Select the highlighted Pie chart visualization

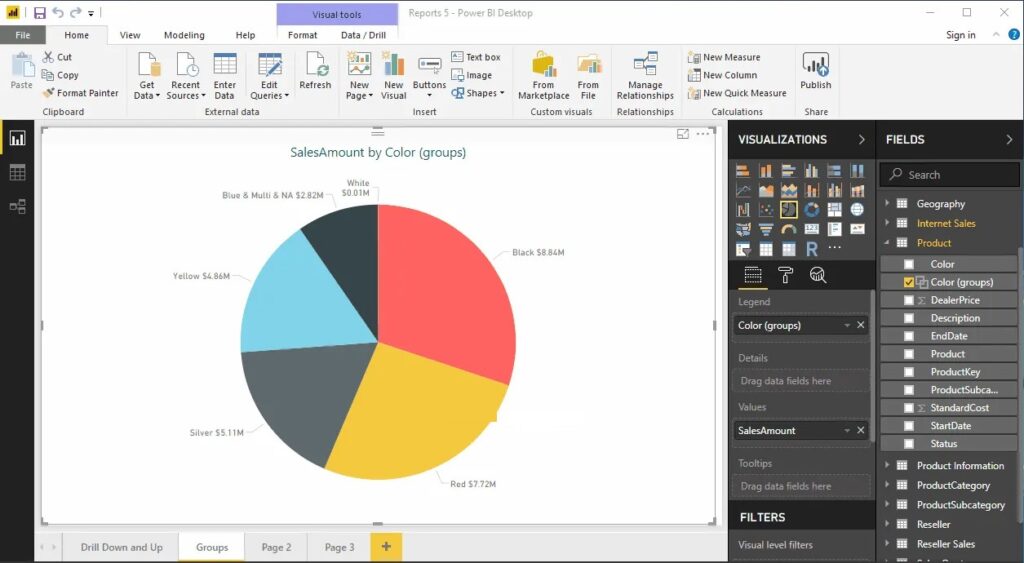(789, 210)
